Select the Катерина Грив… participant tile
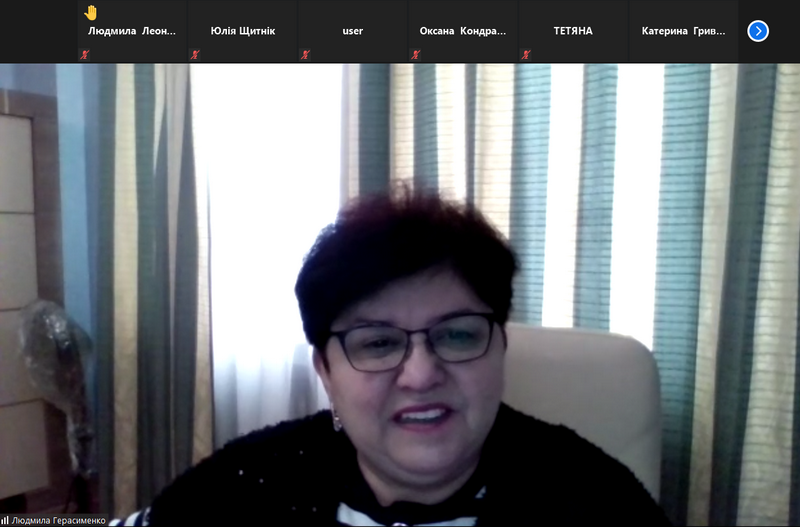This screenshot has width=800, height=527. [683, 31]
